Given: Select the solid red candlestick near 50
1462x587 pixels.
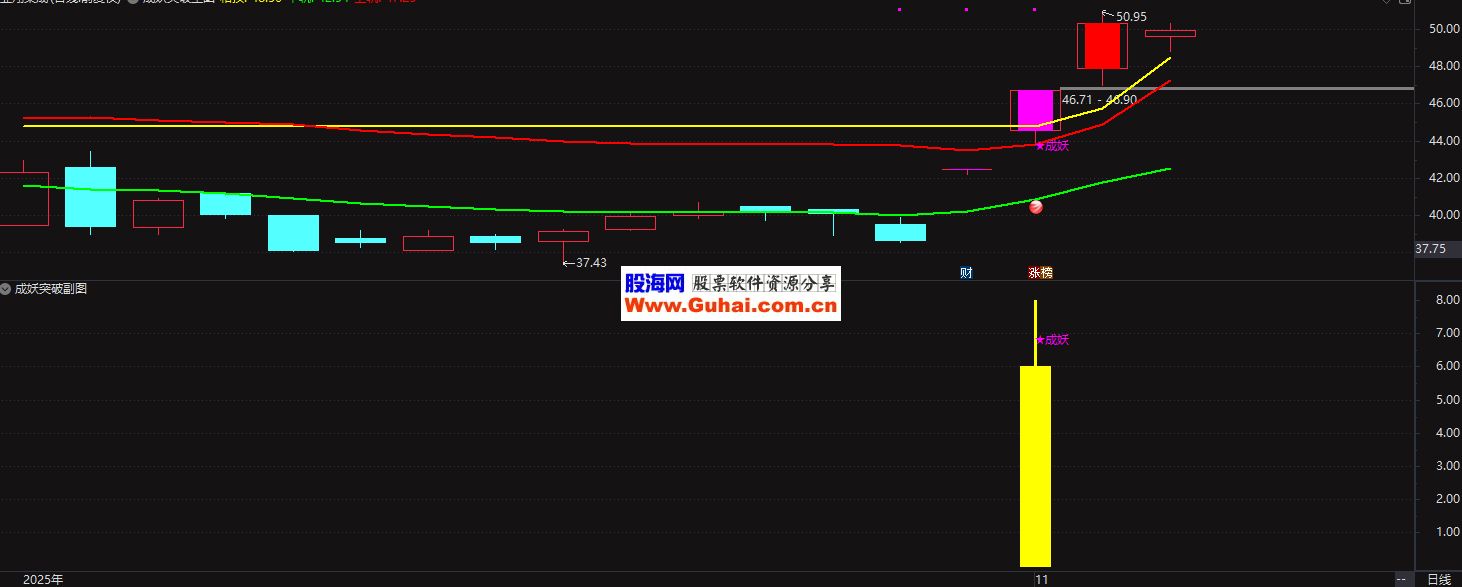Looking at the screenshot, I should tap(1102, 46).
